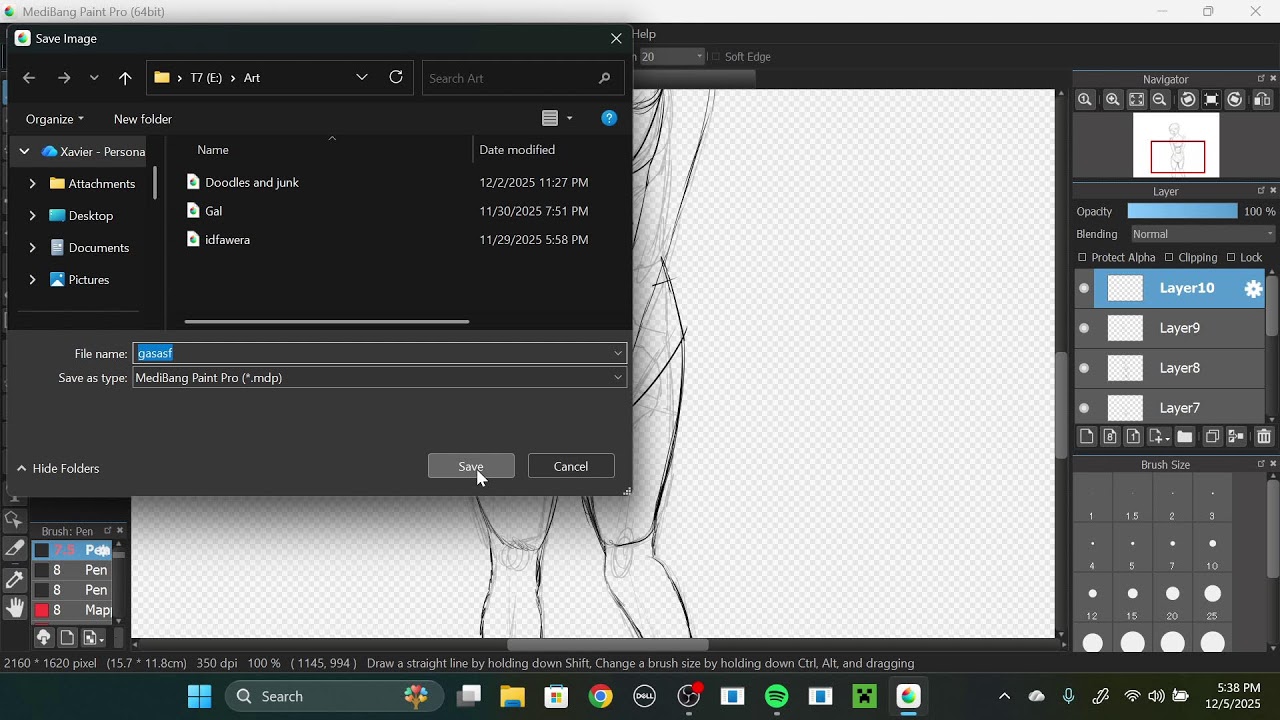Enable Protect Alpha checkbox

pyautogui.click(x=1082, y=258)
